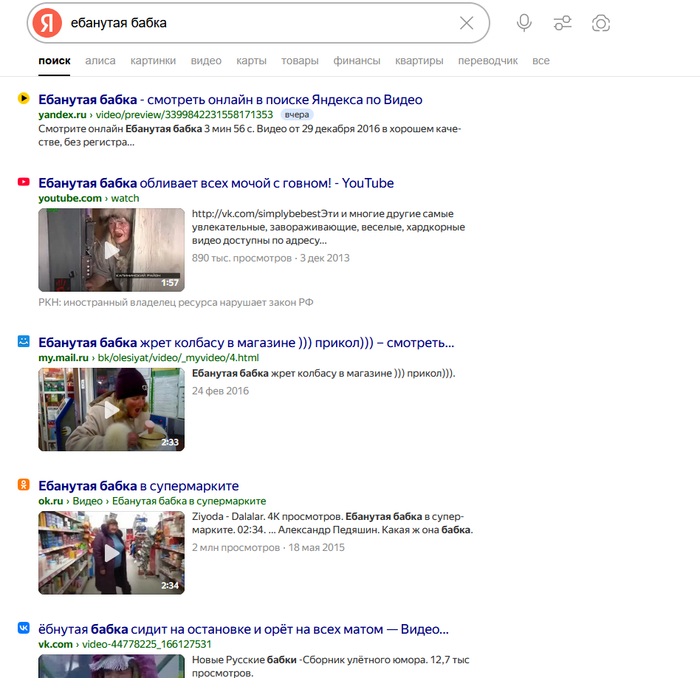Click the 'watch' breadcrumb of the YouTube result

(125, 198)
